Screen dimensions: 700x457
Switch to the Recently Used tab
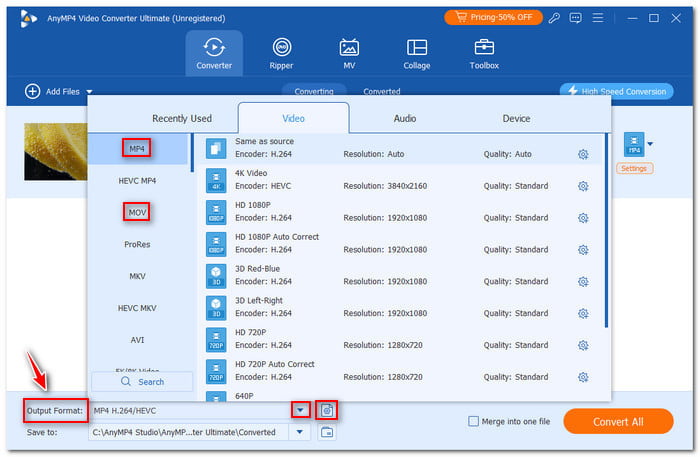coord(182,118)
